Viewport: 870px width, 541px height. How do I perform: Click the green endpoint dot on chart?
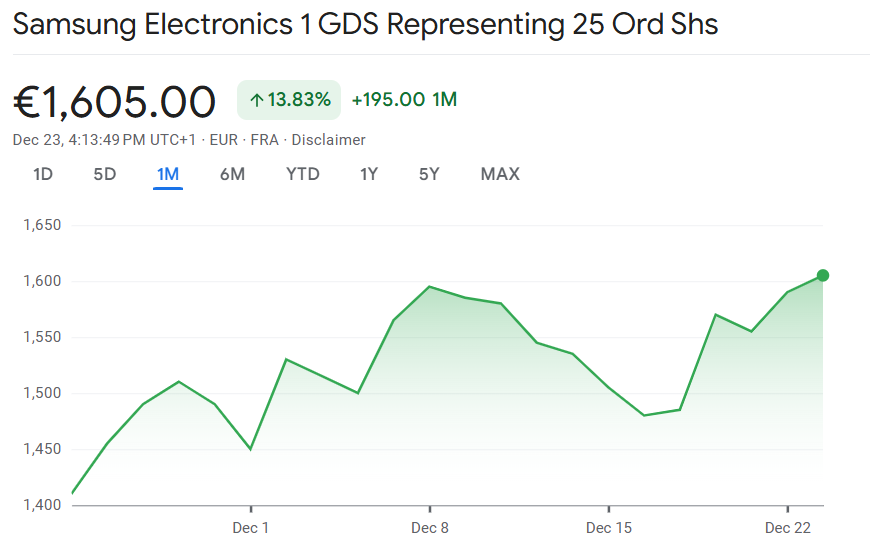(x=823, y=275)
